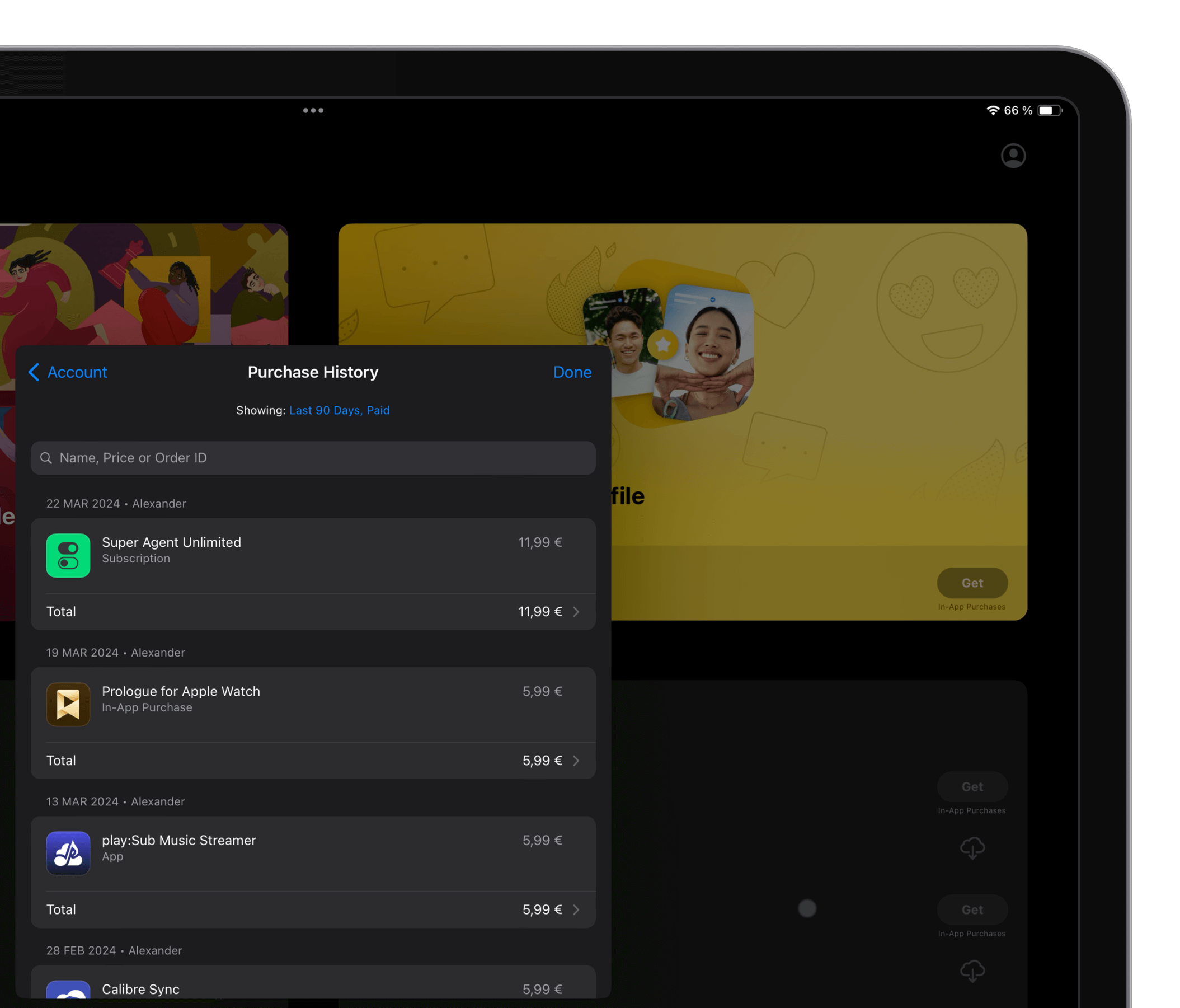1180x1008 pixels.
Task: Click the In-App Purchase label under Prologue
Action: point(147,707)
